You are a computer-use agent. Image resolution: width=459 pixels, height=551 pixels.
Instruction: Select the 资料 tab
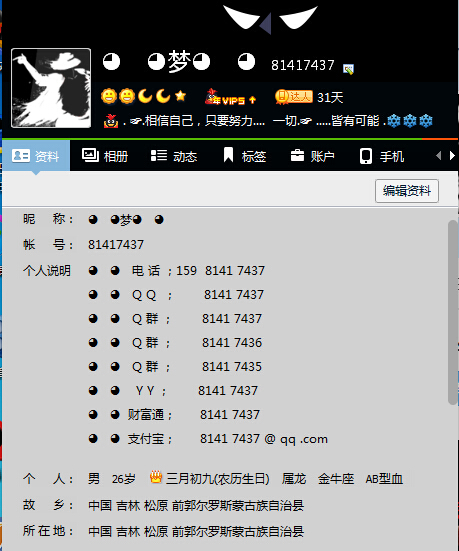36,156
